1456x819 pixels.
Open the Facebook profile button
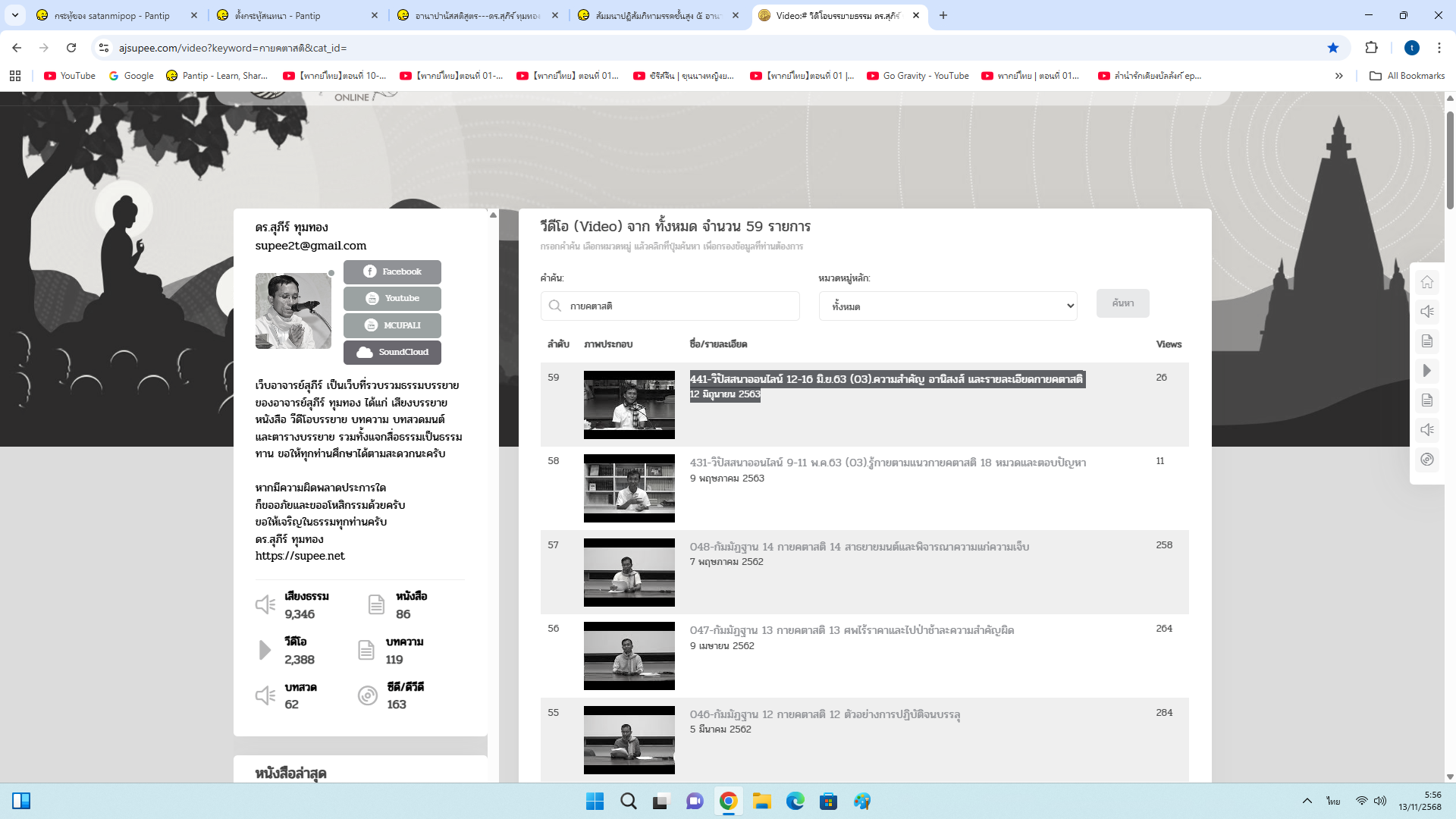point(392,271)
